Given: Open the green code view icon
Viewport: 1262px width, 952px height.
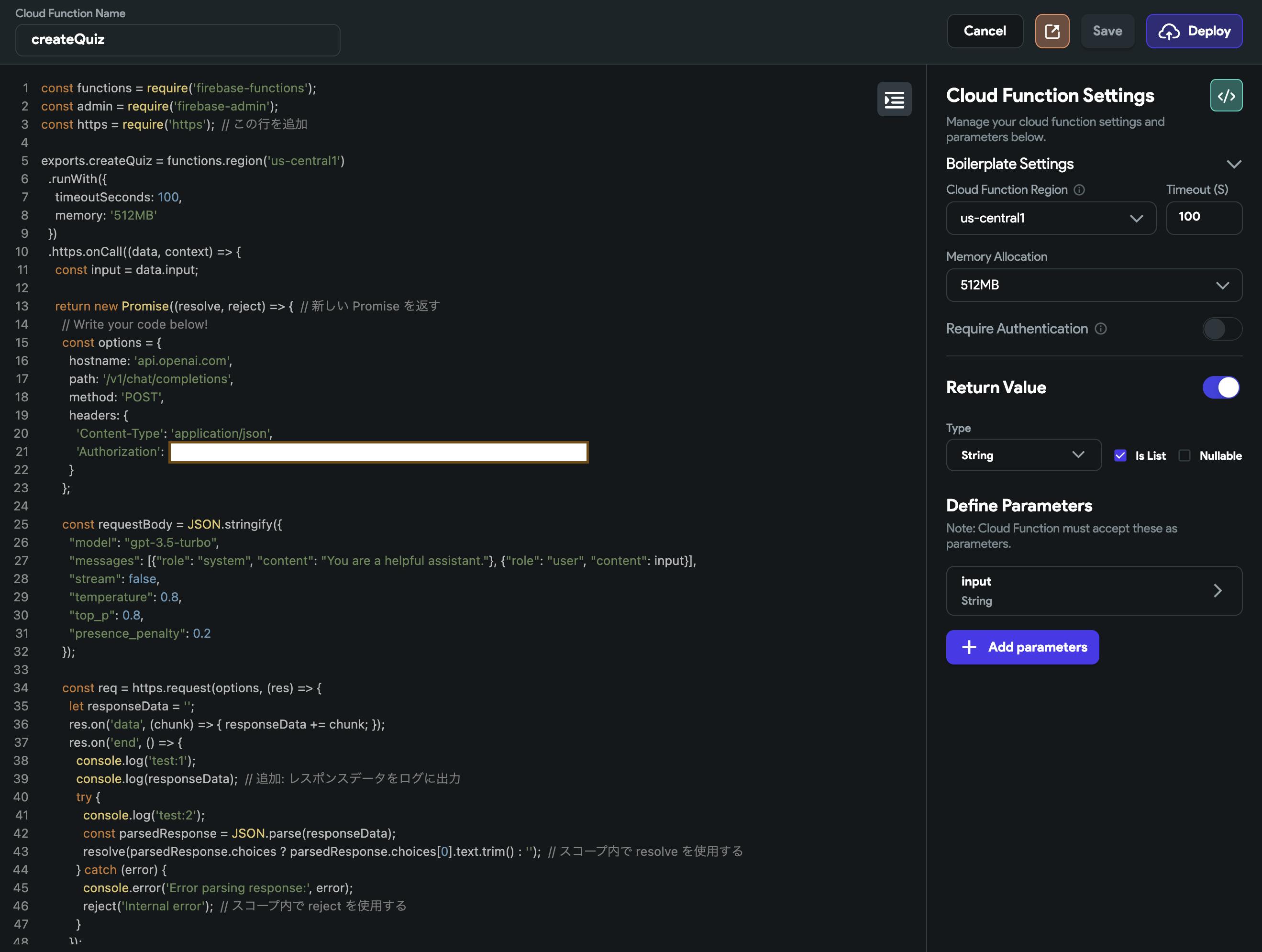Looking at the screenshot, I should tap(1226, 95).
